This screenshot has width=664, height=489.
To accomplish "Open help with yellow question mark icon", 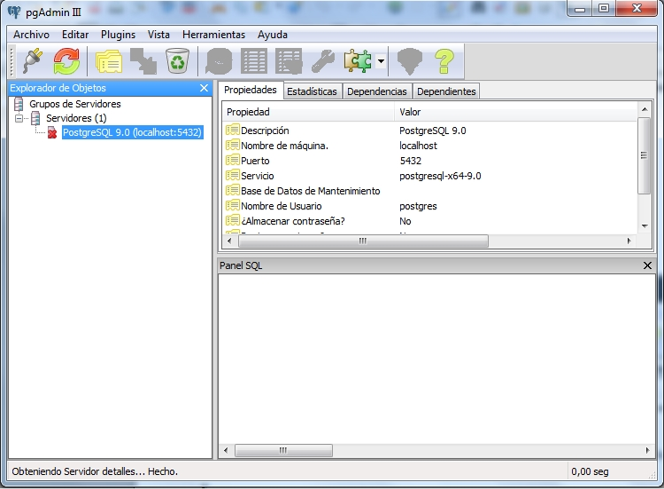I will click(x=444, y=62).
